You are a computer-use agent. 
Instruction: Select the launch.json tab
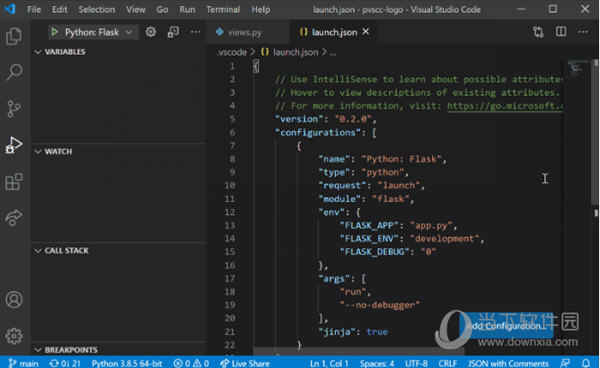coord(334,32)
